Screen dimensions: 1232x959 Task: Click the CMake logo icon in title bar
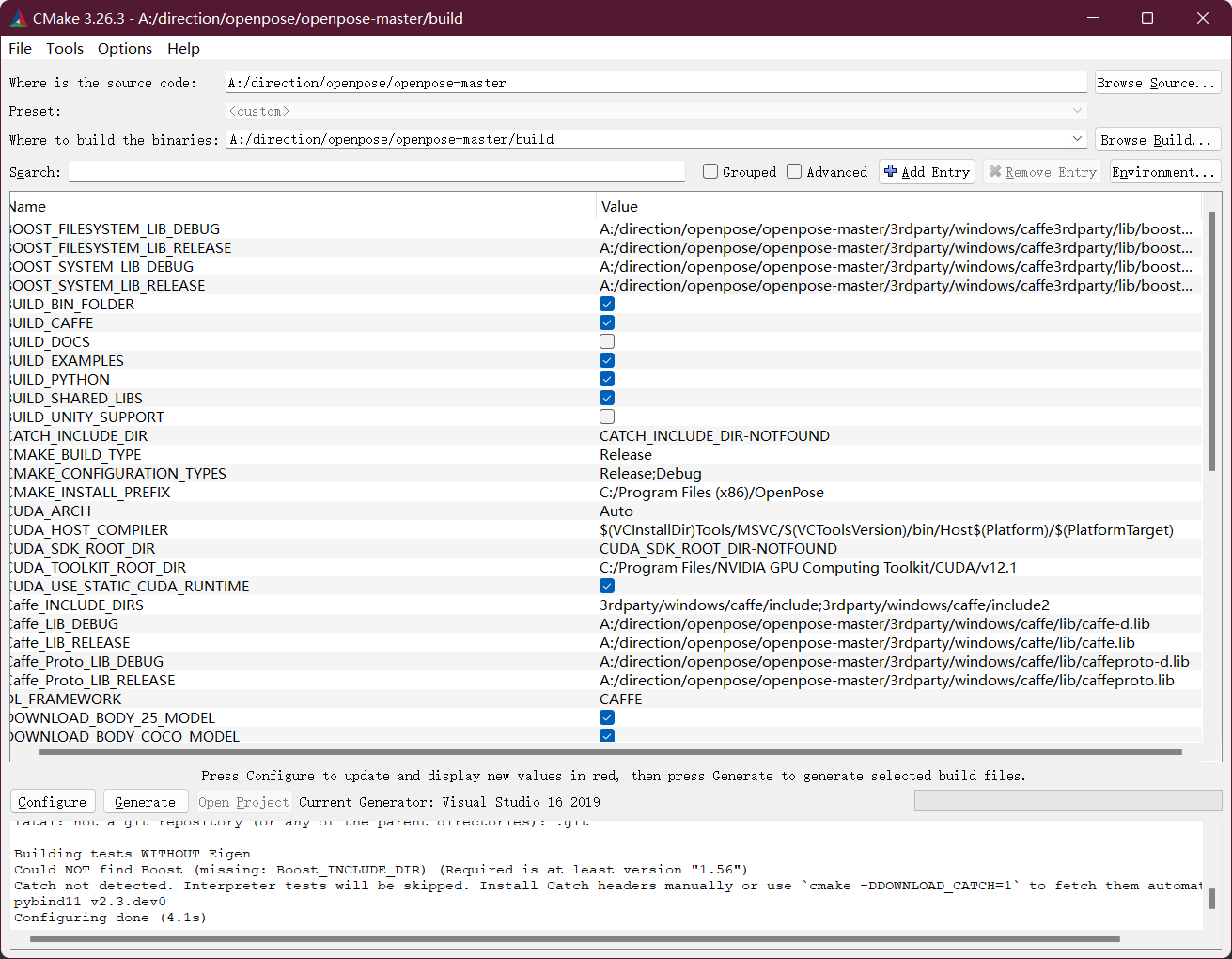18,18
